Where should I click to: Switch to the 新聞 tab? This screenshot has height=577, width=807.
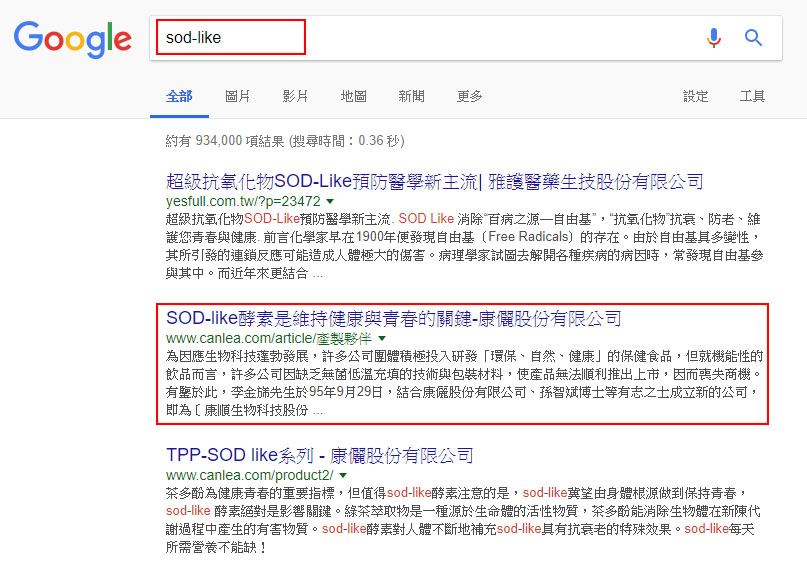[412, 96]
